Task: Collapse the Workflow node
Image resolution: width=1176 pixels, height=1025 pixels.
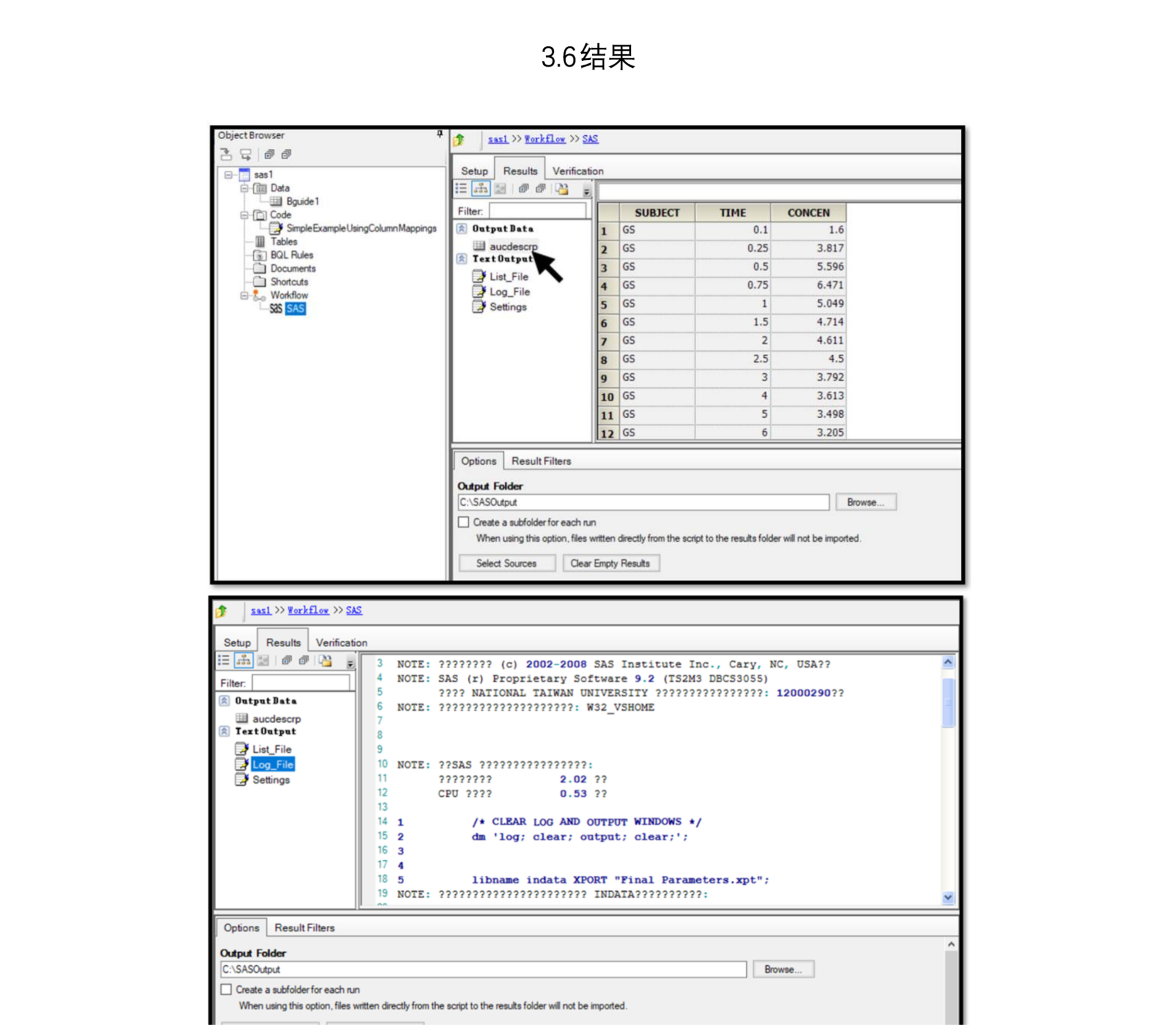Action: [244, 295]
